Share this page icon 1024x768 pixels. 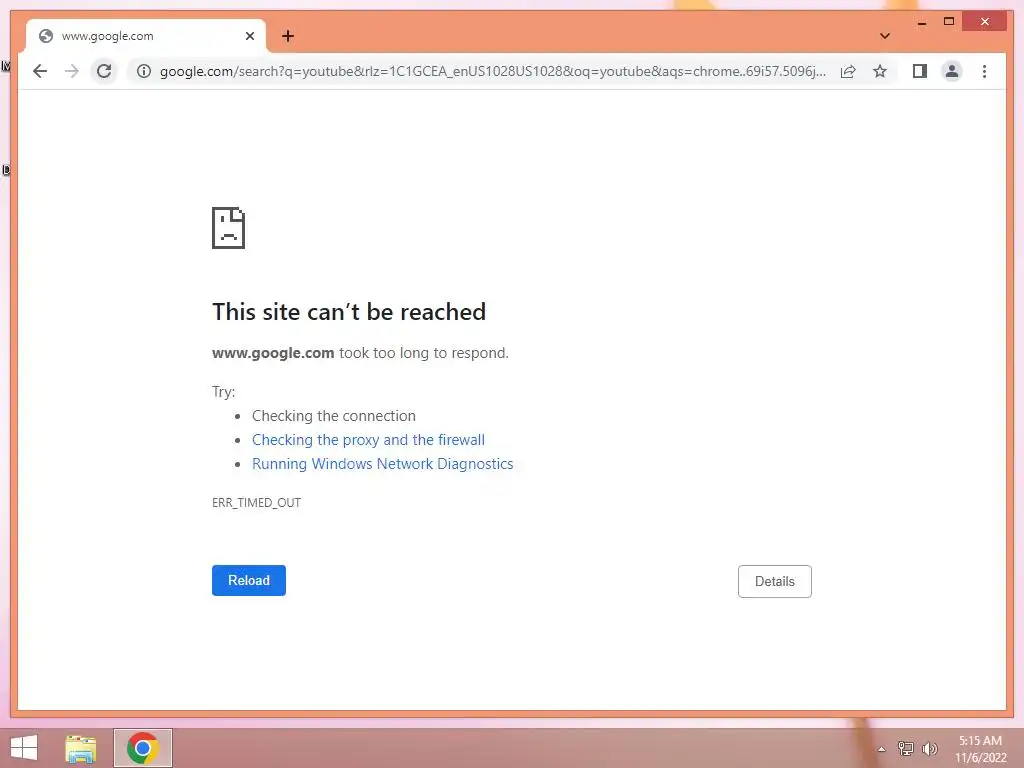[848, 71]
